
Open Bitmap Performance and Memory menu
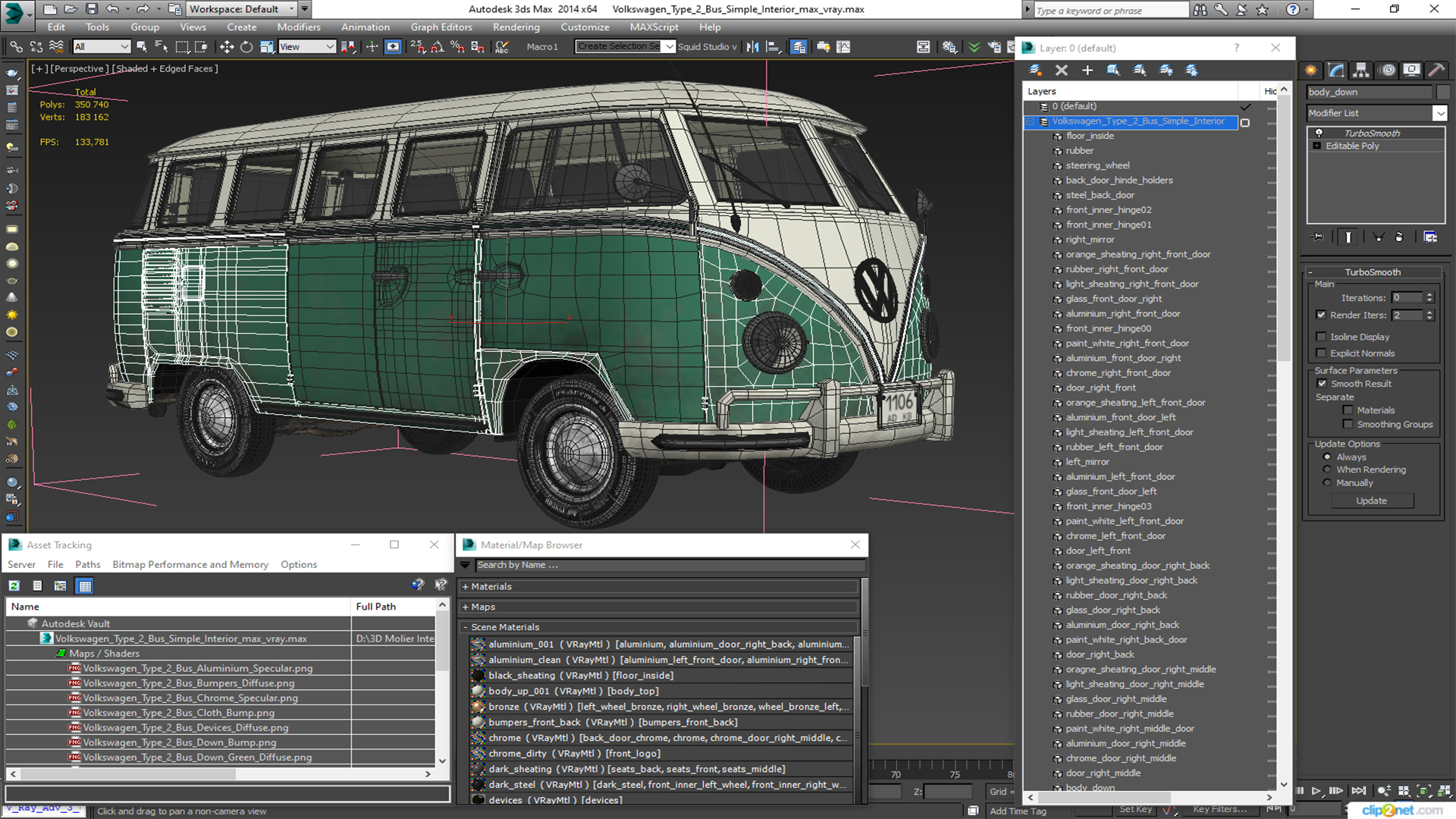point(190,564)
